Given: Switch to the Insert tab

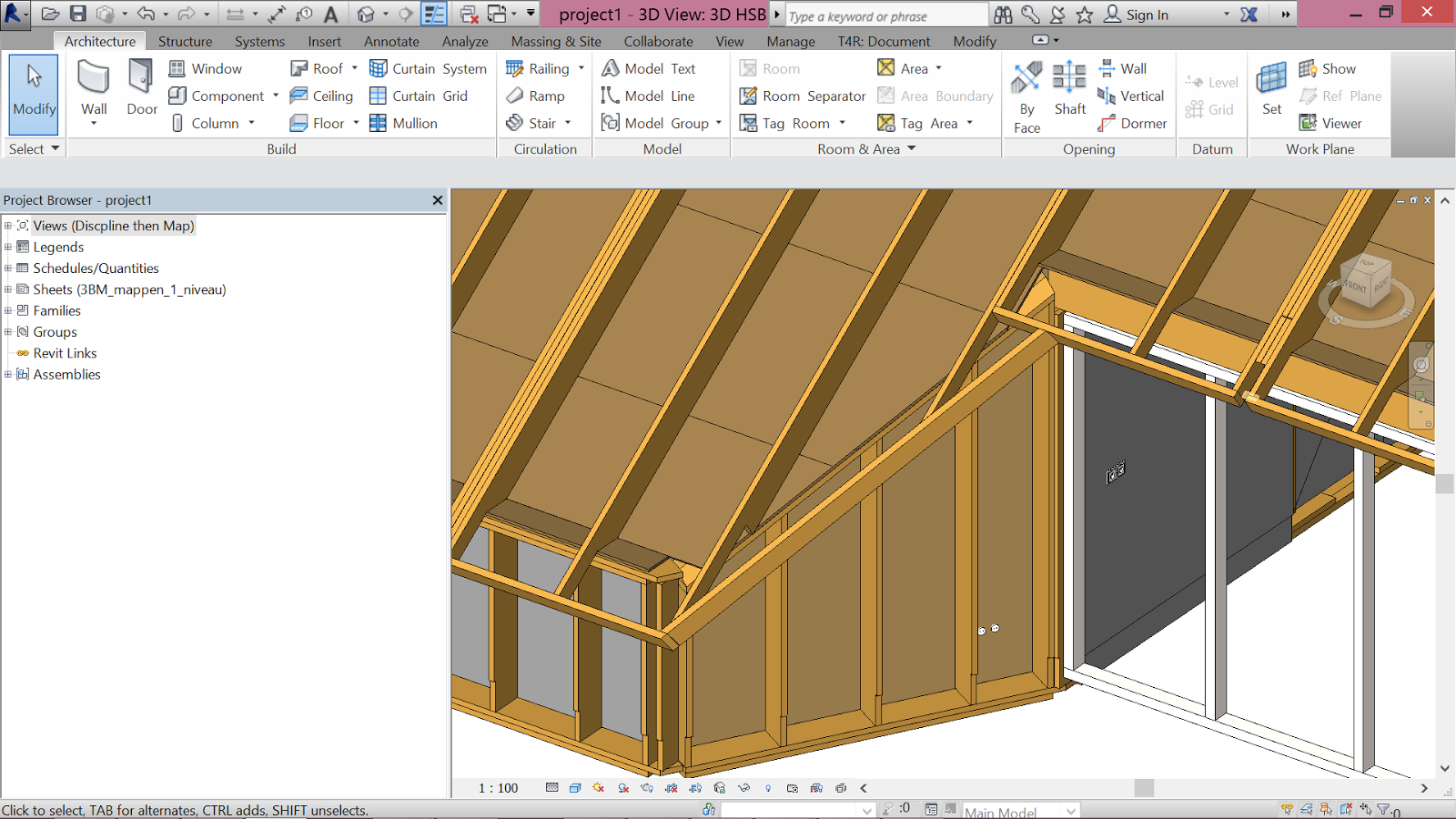Looking at the screenshot, I should coord(324,41).
